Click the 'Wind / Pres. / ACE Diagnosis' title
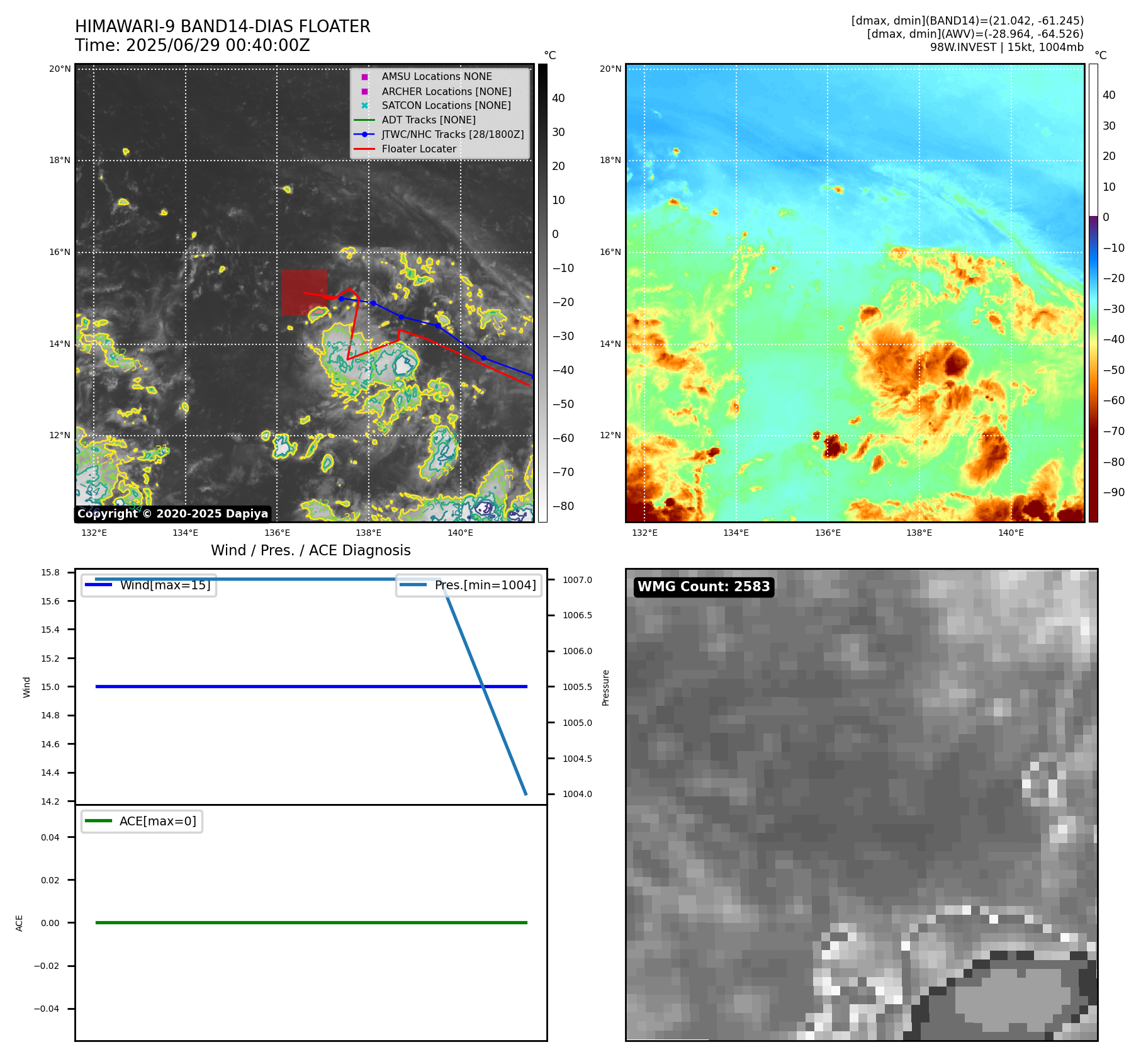Viewport: 1141px width, 1064px height. 311,550
